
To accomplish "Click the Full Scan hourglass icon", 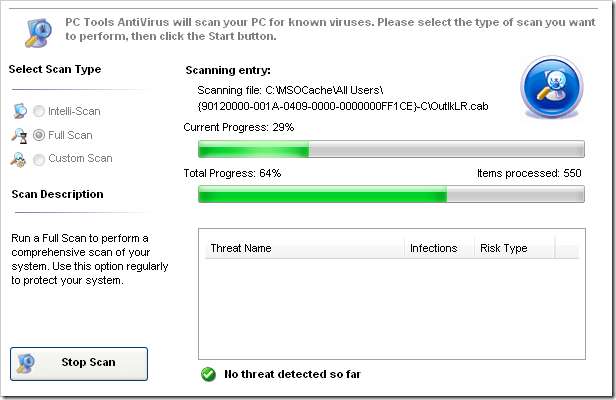I will (20, 136).
